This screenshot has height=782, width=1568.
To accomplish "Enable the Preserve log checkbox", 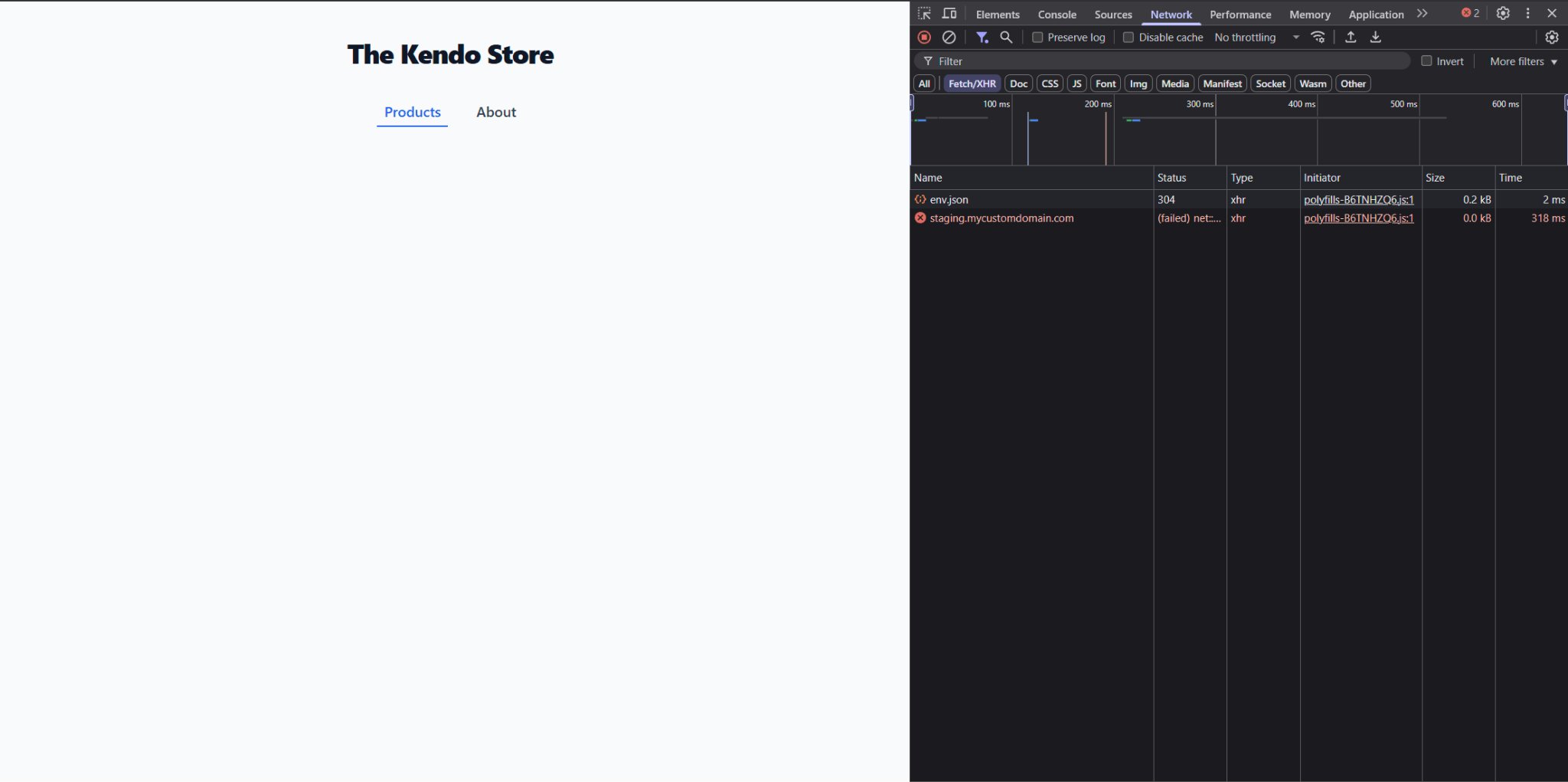I will pyautogui.click(x=1037, y=37).
